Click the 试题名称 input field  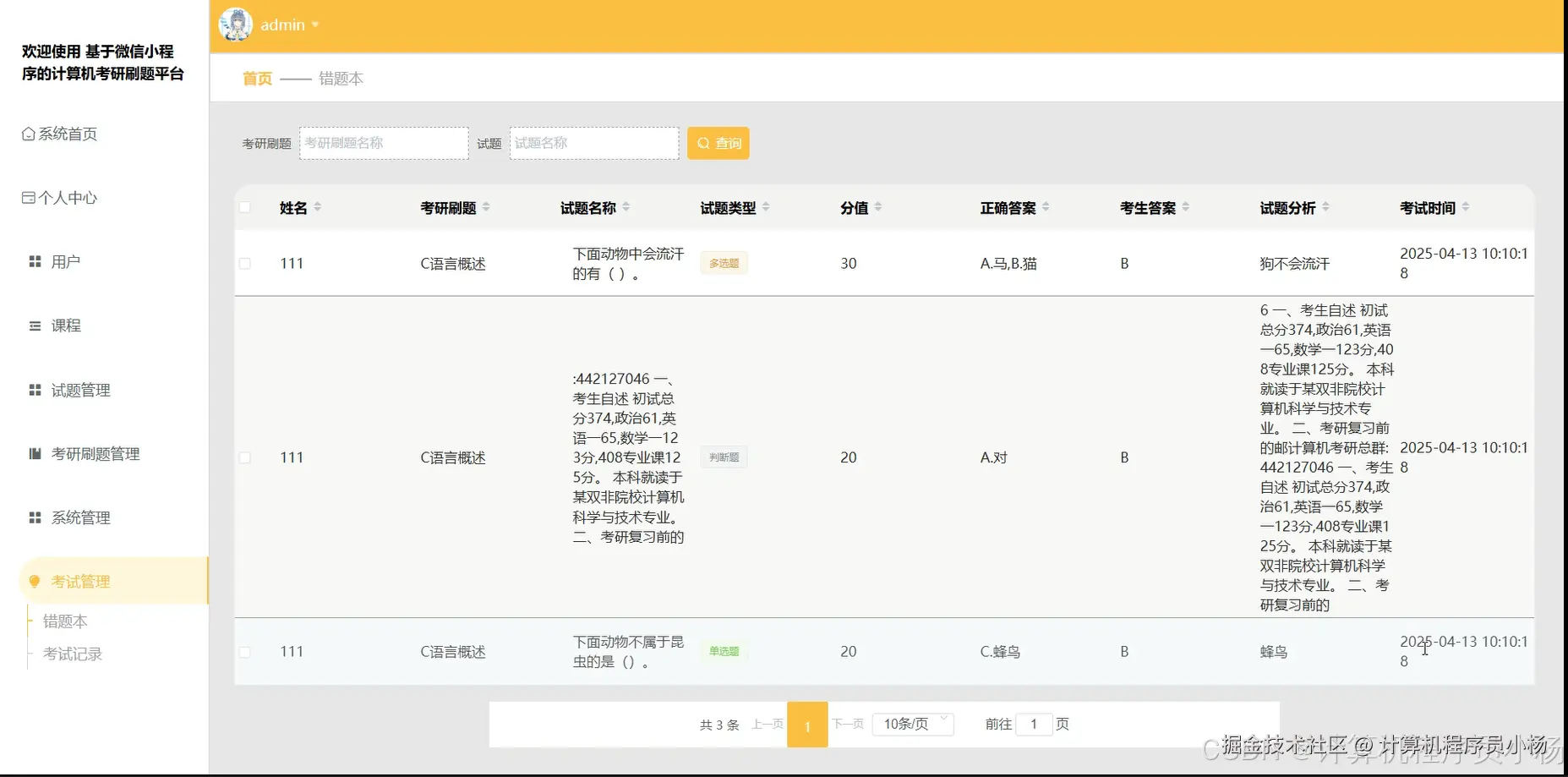[593, 142]
